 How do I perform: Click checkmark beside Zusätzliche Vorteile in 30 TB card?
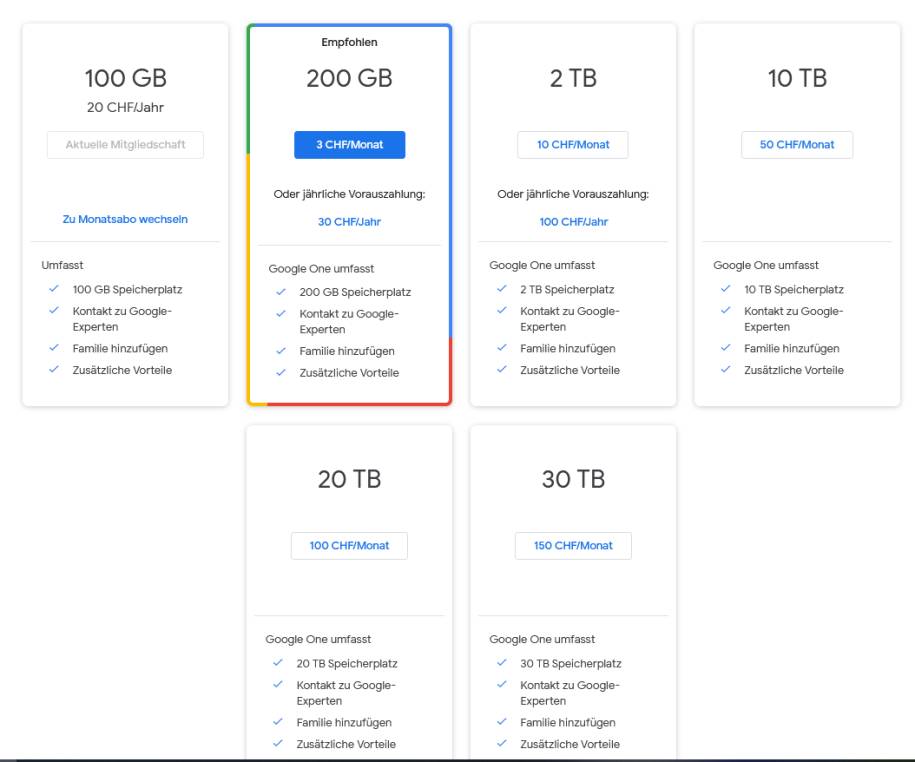pyautogui.click(x=501, y=743)
